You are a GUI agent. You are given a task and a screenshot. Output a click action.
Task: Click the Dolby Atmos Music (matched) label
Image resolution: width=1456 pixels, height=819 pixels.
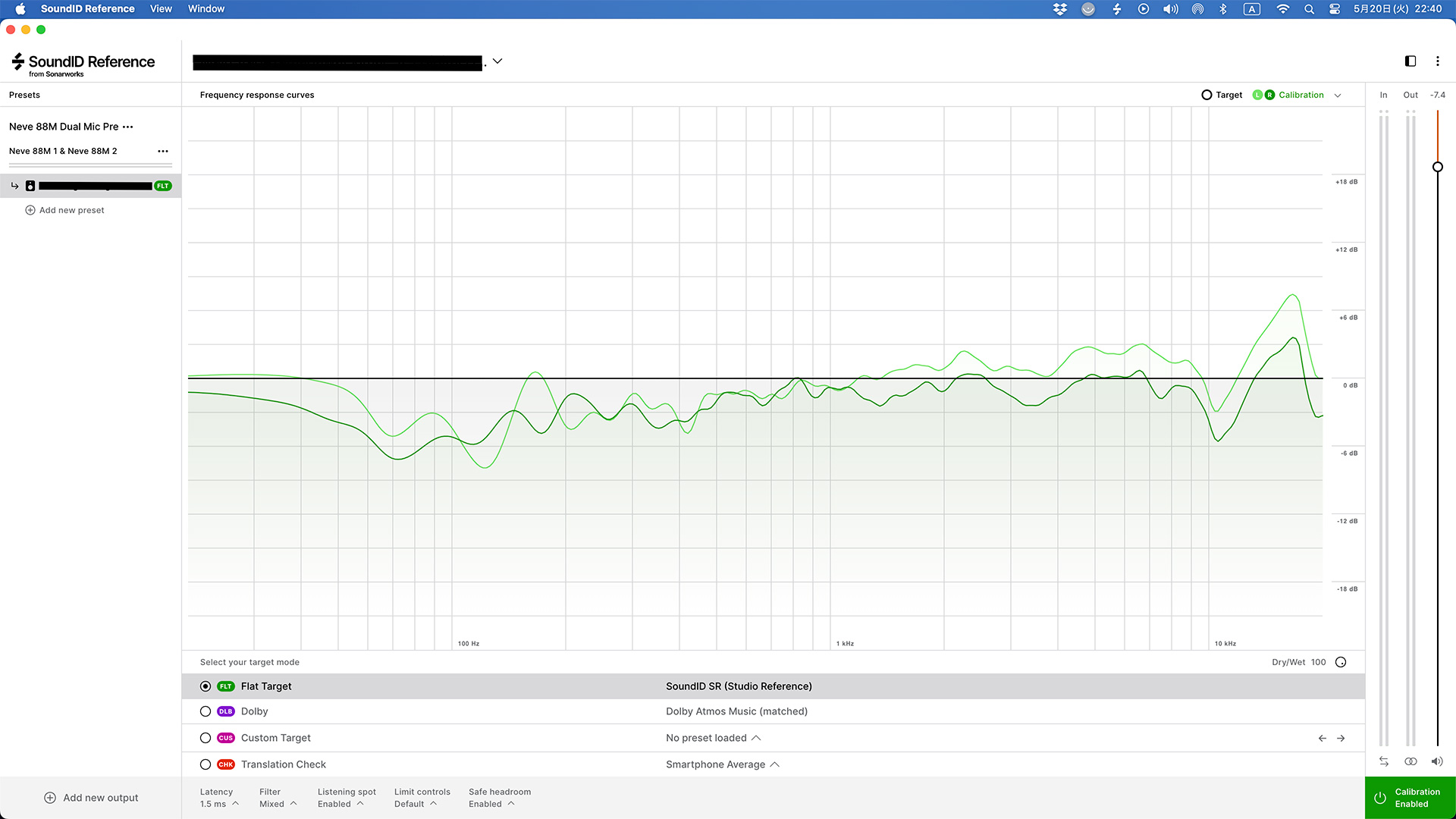(736, 711)
